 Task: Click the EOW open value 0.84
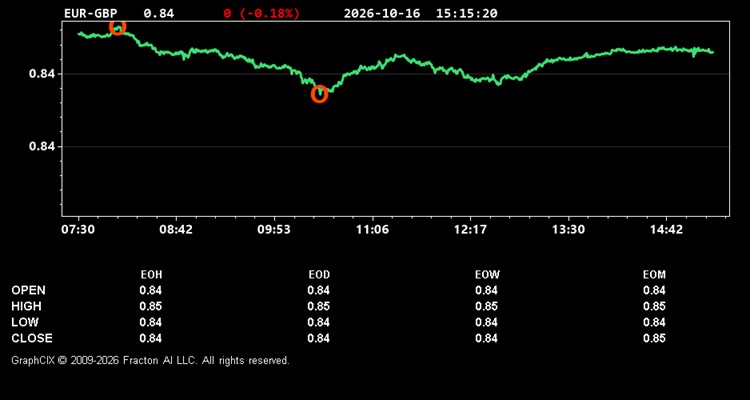(x=486, y=290)
